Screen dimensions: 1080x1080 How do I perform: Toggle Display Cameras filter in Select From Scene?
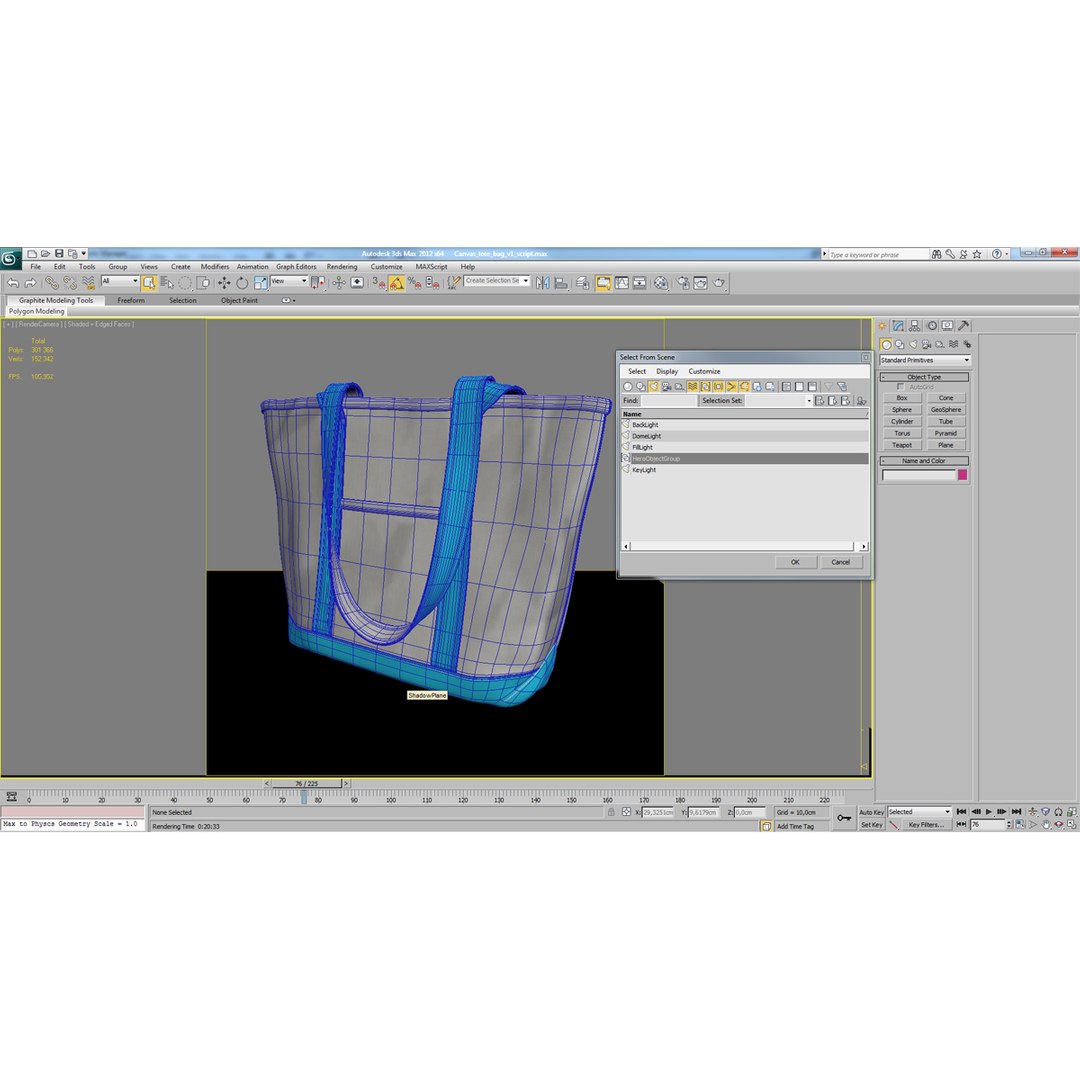pos(667,387)
